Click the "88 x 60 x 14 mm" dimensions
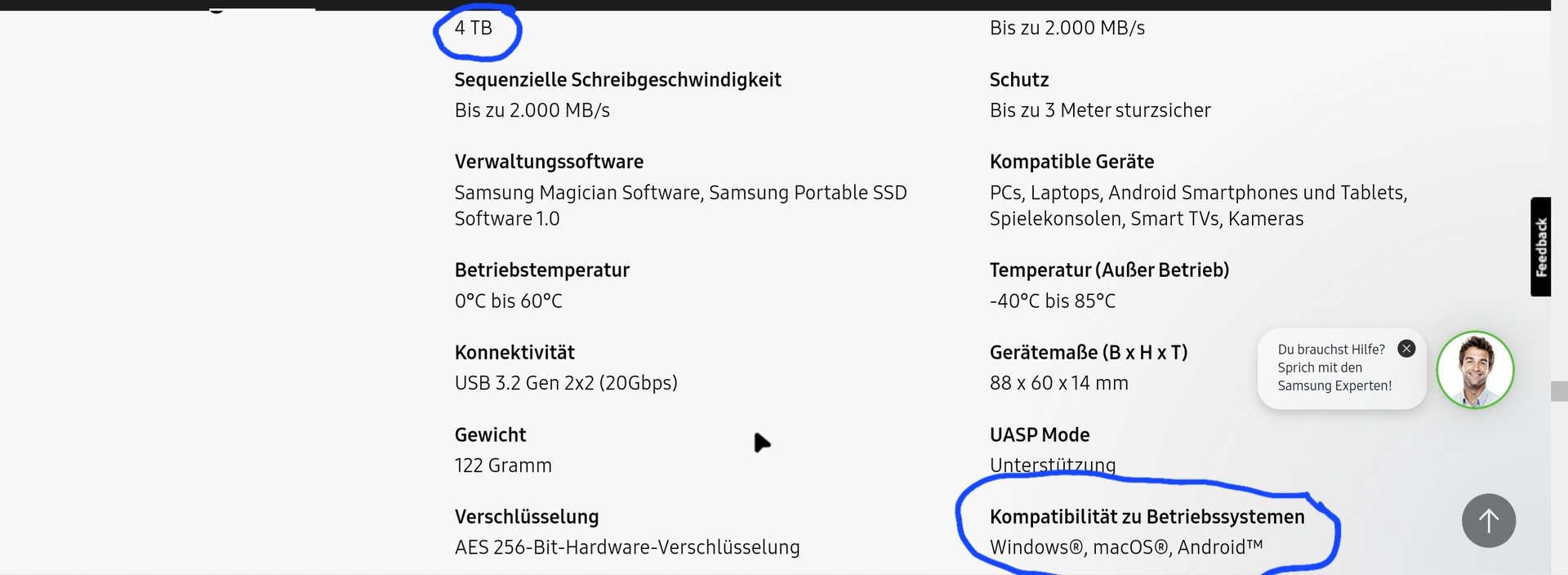This screenshot has width=1568, height=575. 1058,383
